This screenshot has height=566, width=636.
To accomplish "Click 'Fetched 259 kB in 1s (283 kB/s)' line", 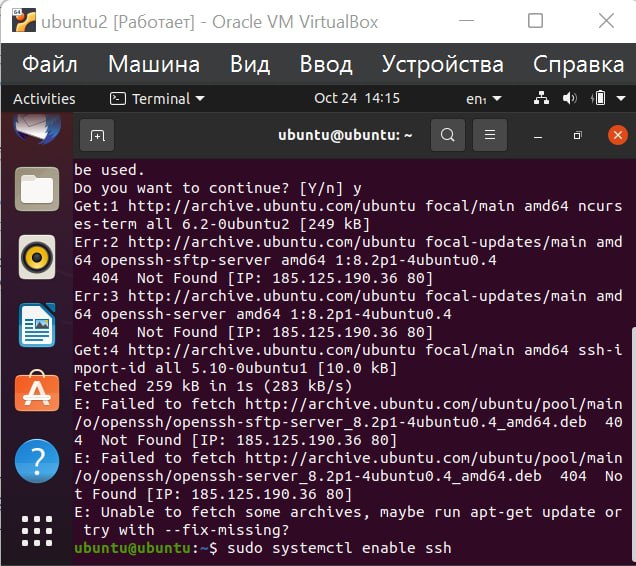I will tap(213, 386).
